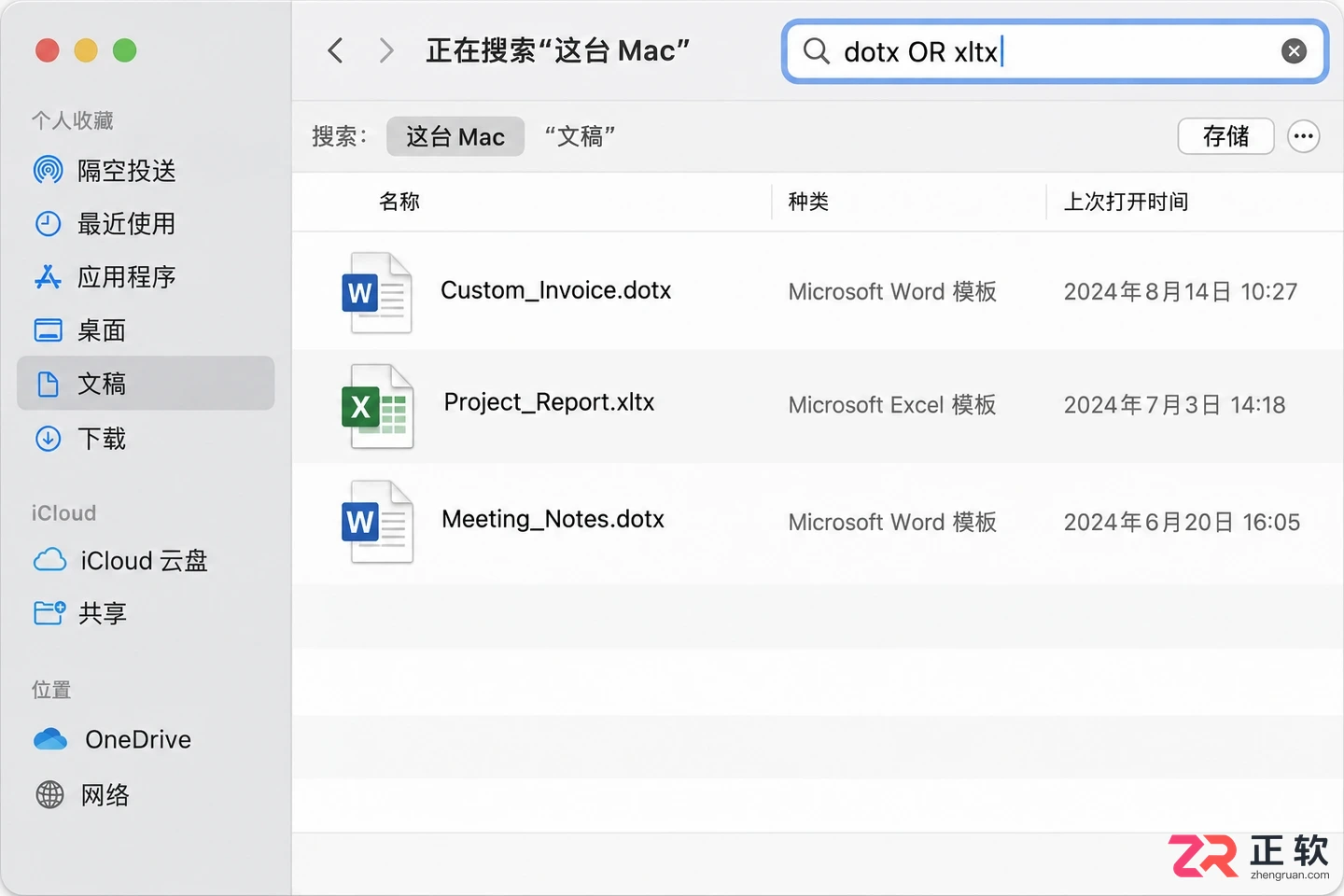Image resolution: width=1344 pixels, height=896 pixels.
Task: Click the date 2024年6月20日 16:05
Action: 1182,523
